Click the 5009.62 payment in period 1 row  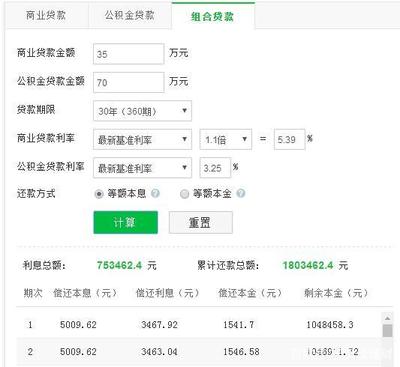coord(78,325)
